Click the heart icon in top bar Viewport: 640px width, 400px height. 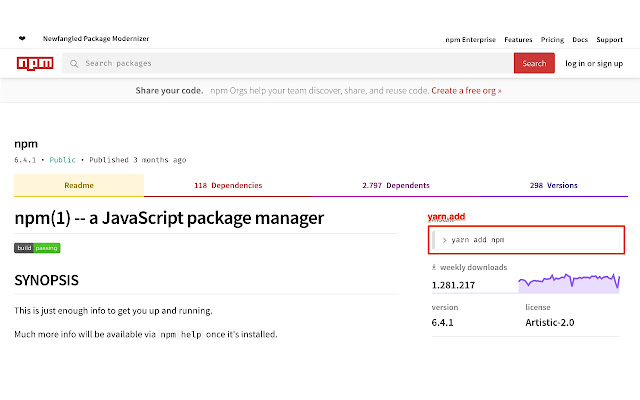[x=22, y=38]
